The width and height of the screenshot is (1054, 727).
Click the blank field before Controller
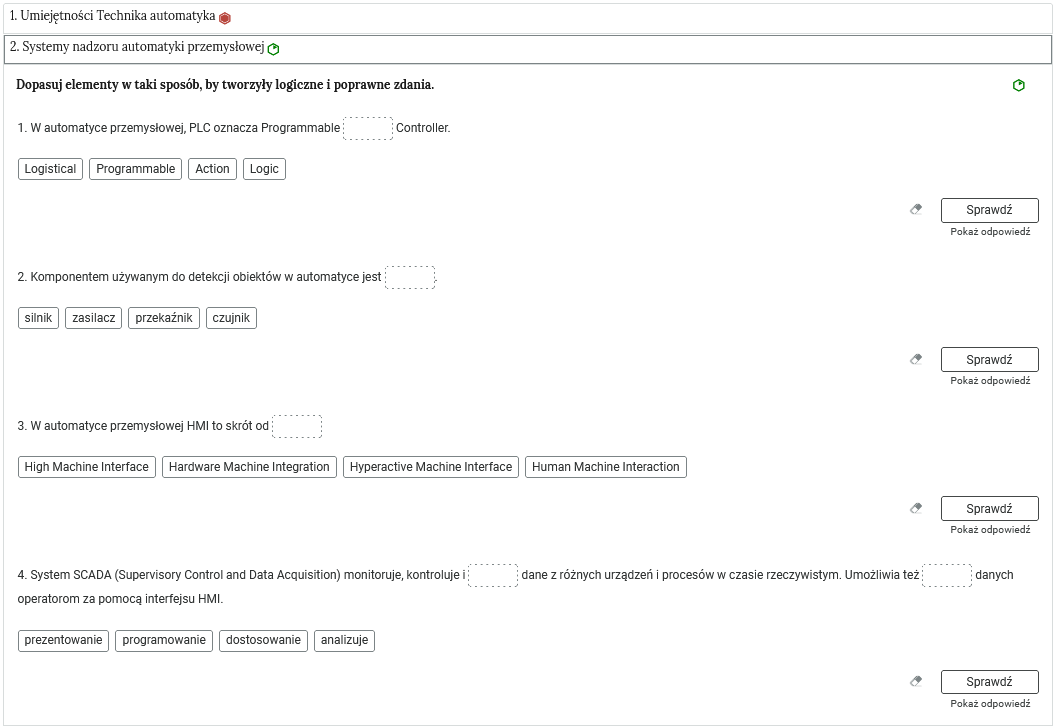(368, 128)
